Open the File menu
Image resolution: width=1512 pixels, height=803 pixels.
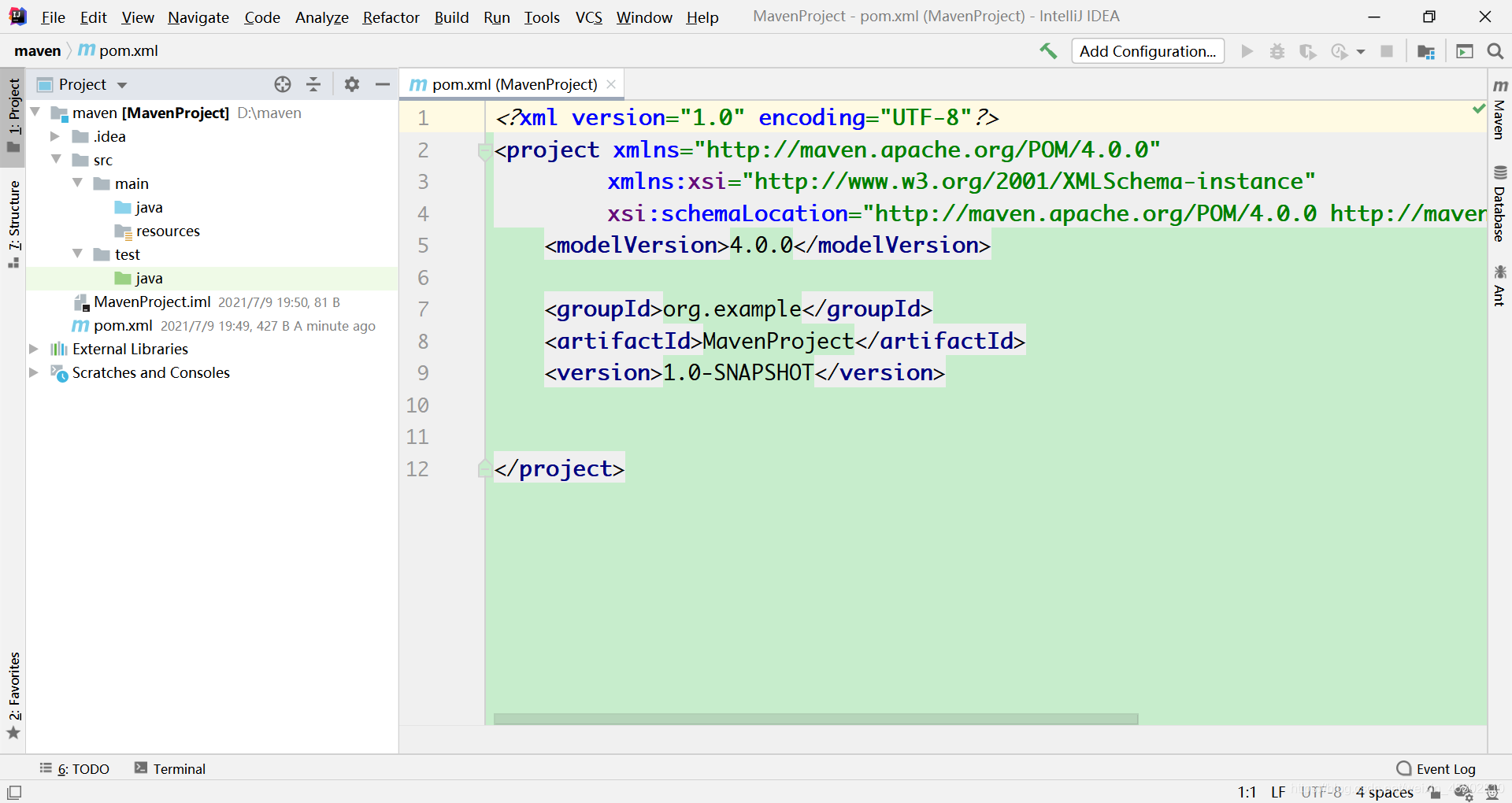click(x=53, y=17)
